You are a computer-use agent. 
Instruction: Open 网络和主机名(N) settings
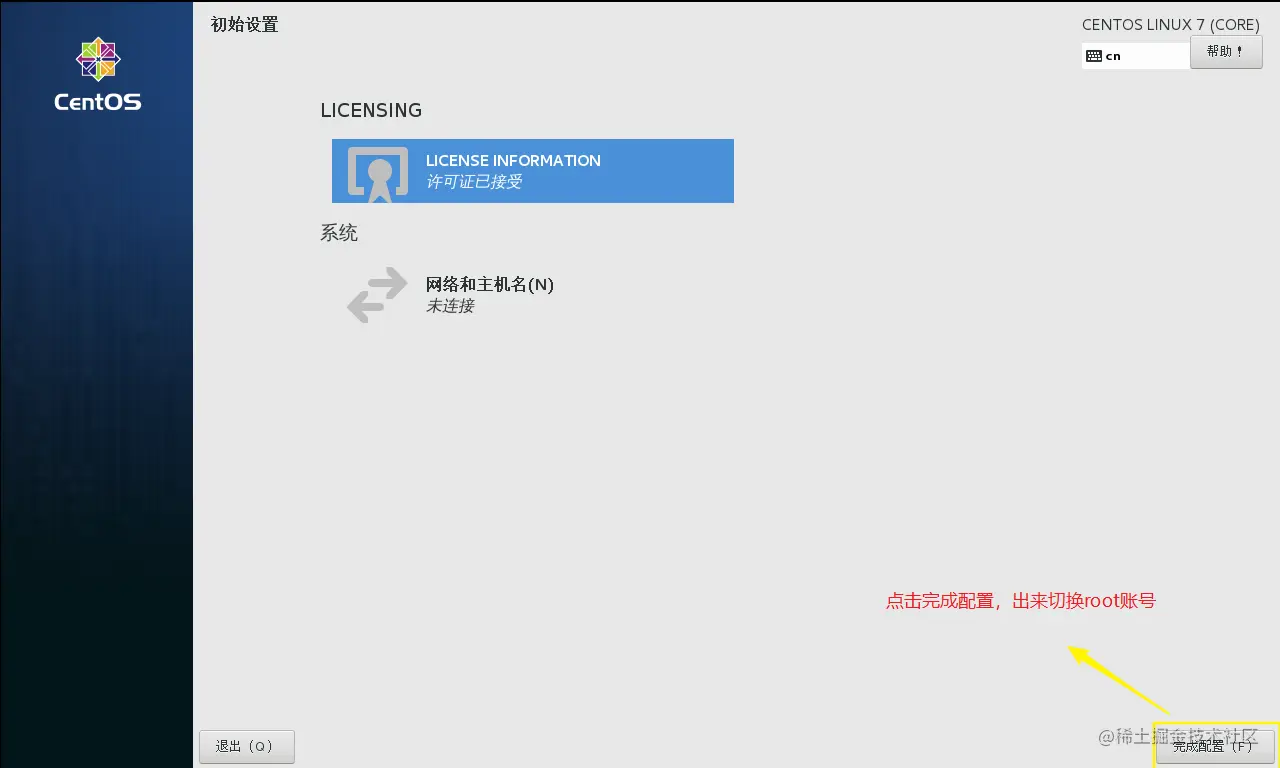coord(533,294)
